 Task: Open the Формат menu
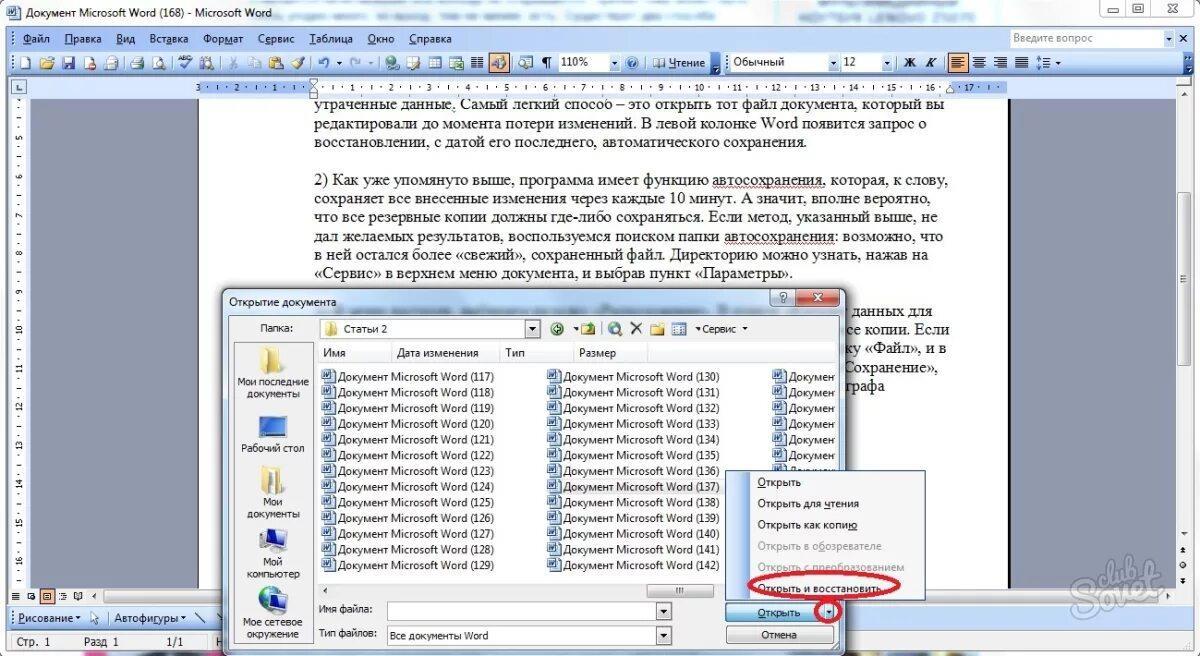click(x=222, y=39)
